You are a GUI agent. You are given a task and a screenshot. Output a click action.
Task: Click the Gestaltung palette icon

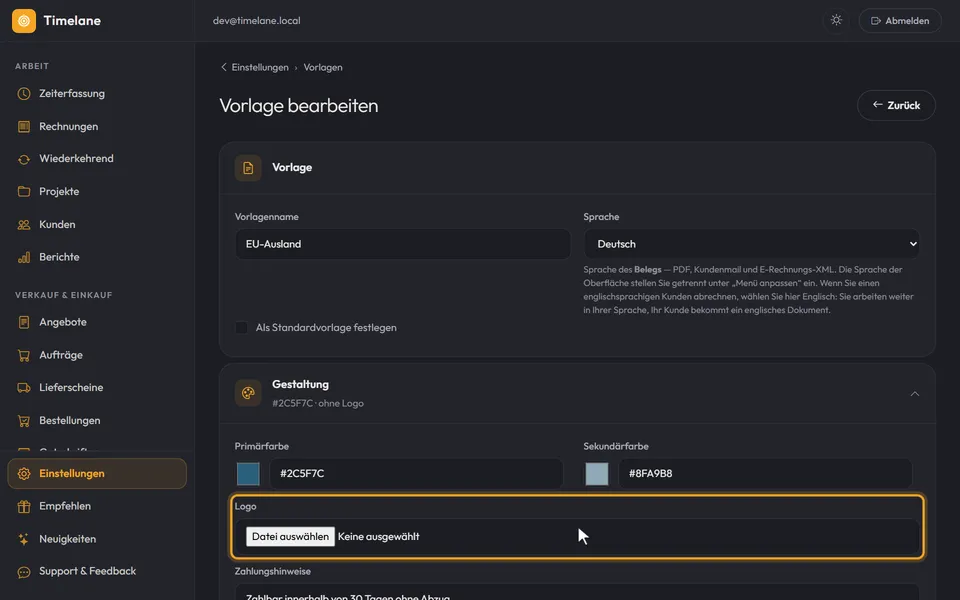[x=248, y=393]
